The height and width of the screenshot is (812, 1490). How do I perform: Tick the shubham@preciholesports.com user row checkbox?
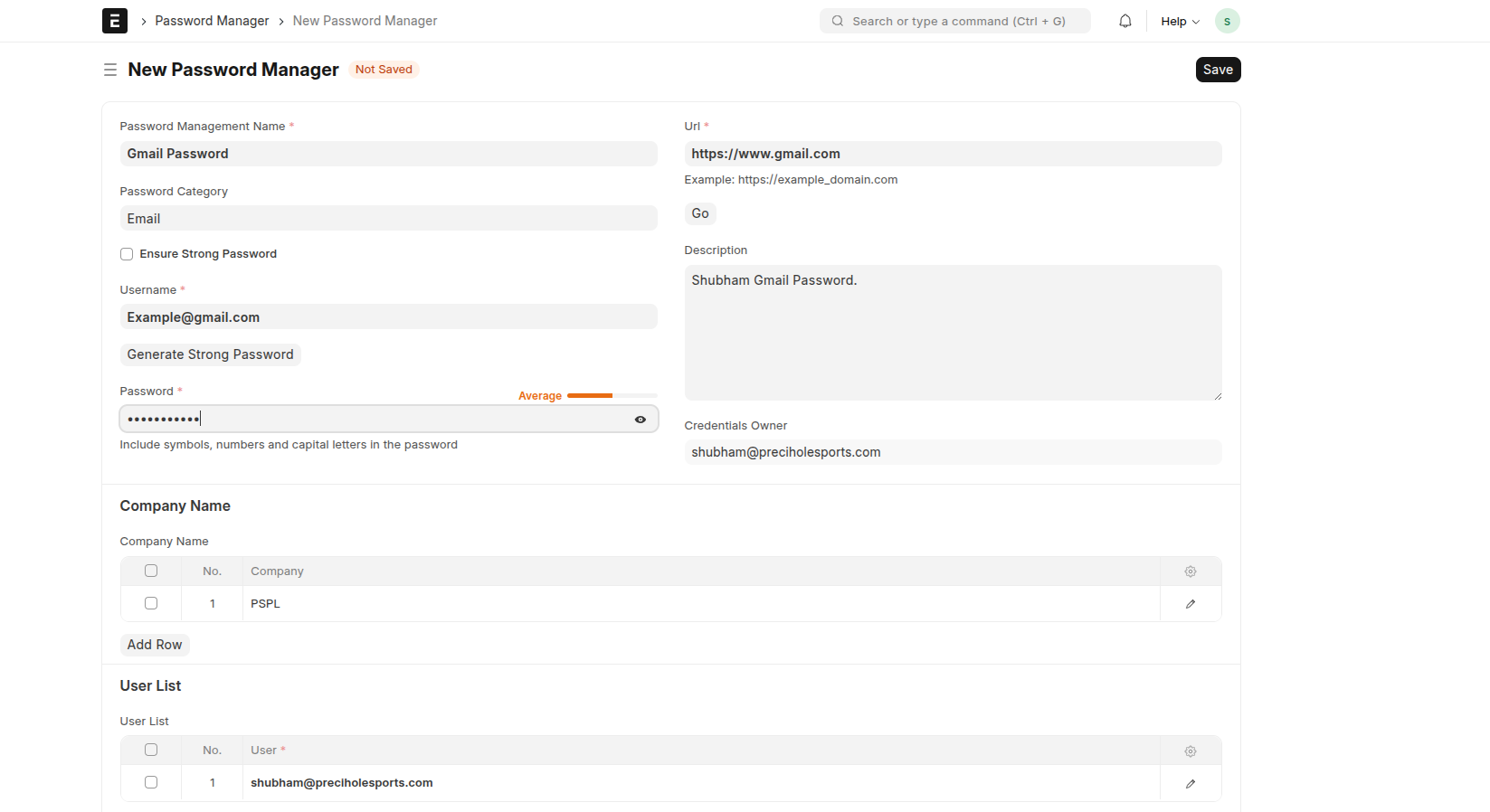pyautogui.click(x=151, y=782)
